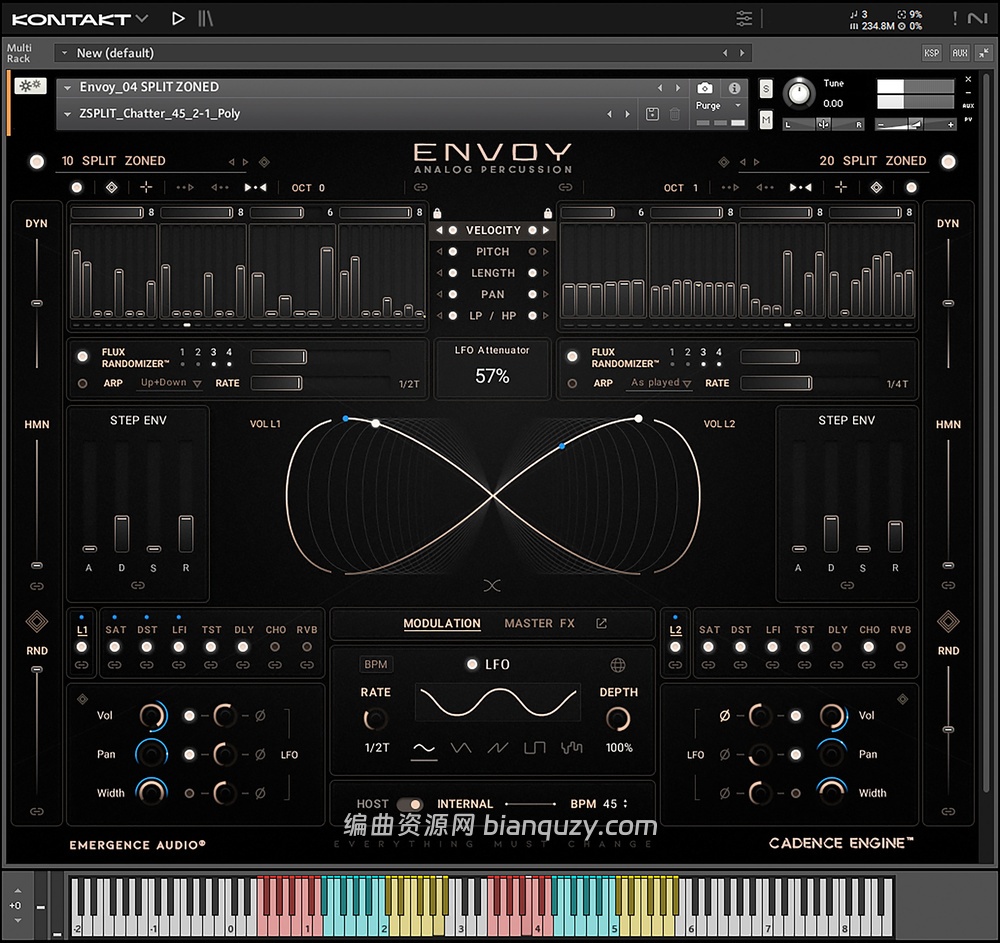Select the triangle LFO waveform icon
Image resolution: width=1000 pixels, height=943 pixels.
tap(461, 747)
